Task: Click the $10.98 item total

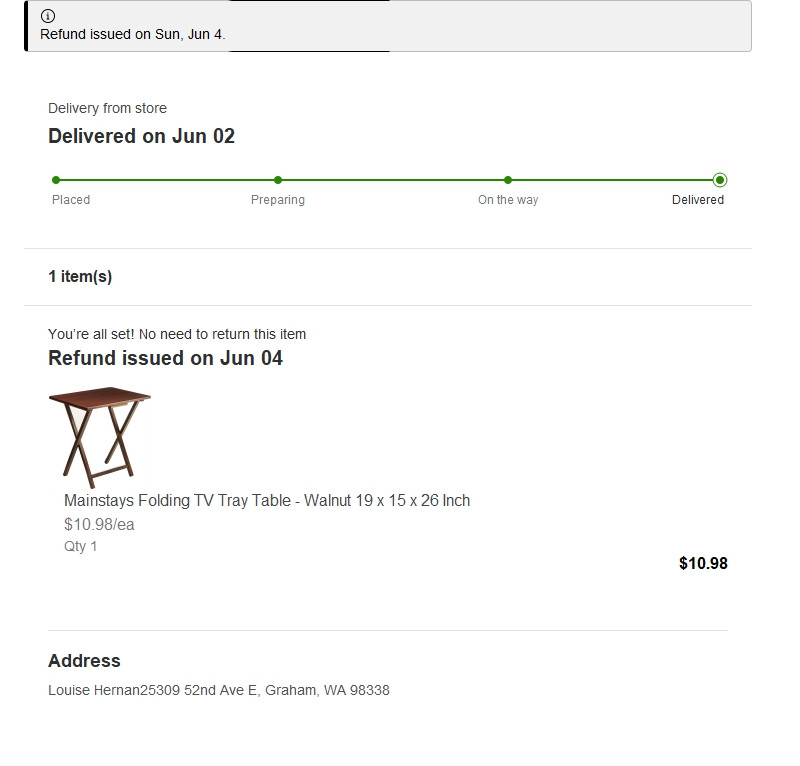Action: [x=703, y=563]
